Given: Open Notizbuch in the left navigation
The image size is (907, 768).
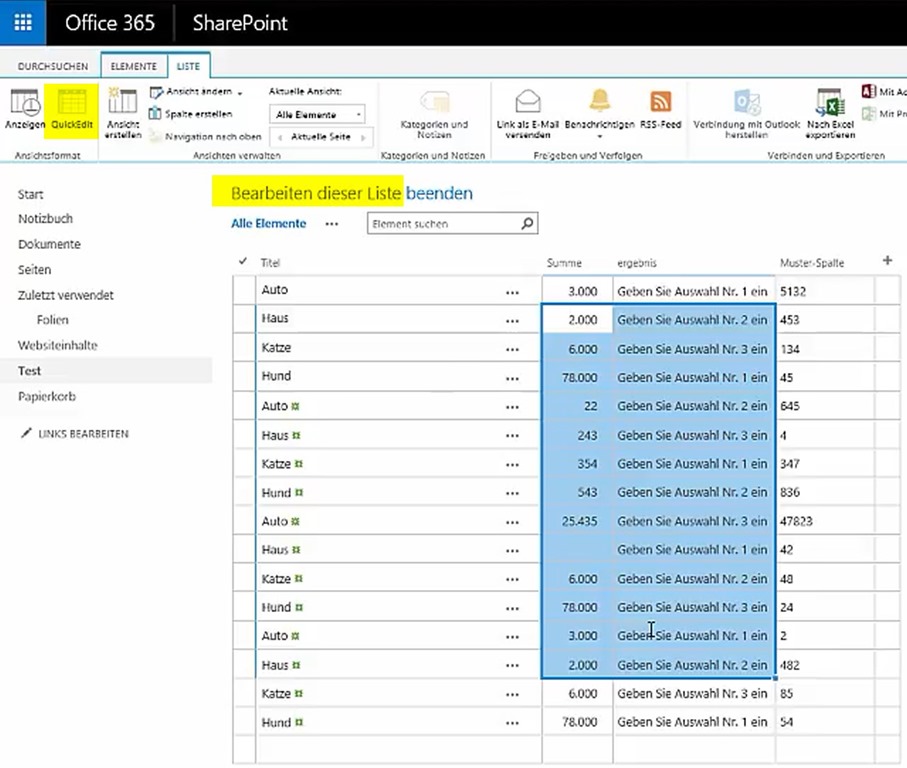Looking at the screenshot, I should [45, 219].
